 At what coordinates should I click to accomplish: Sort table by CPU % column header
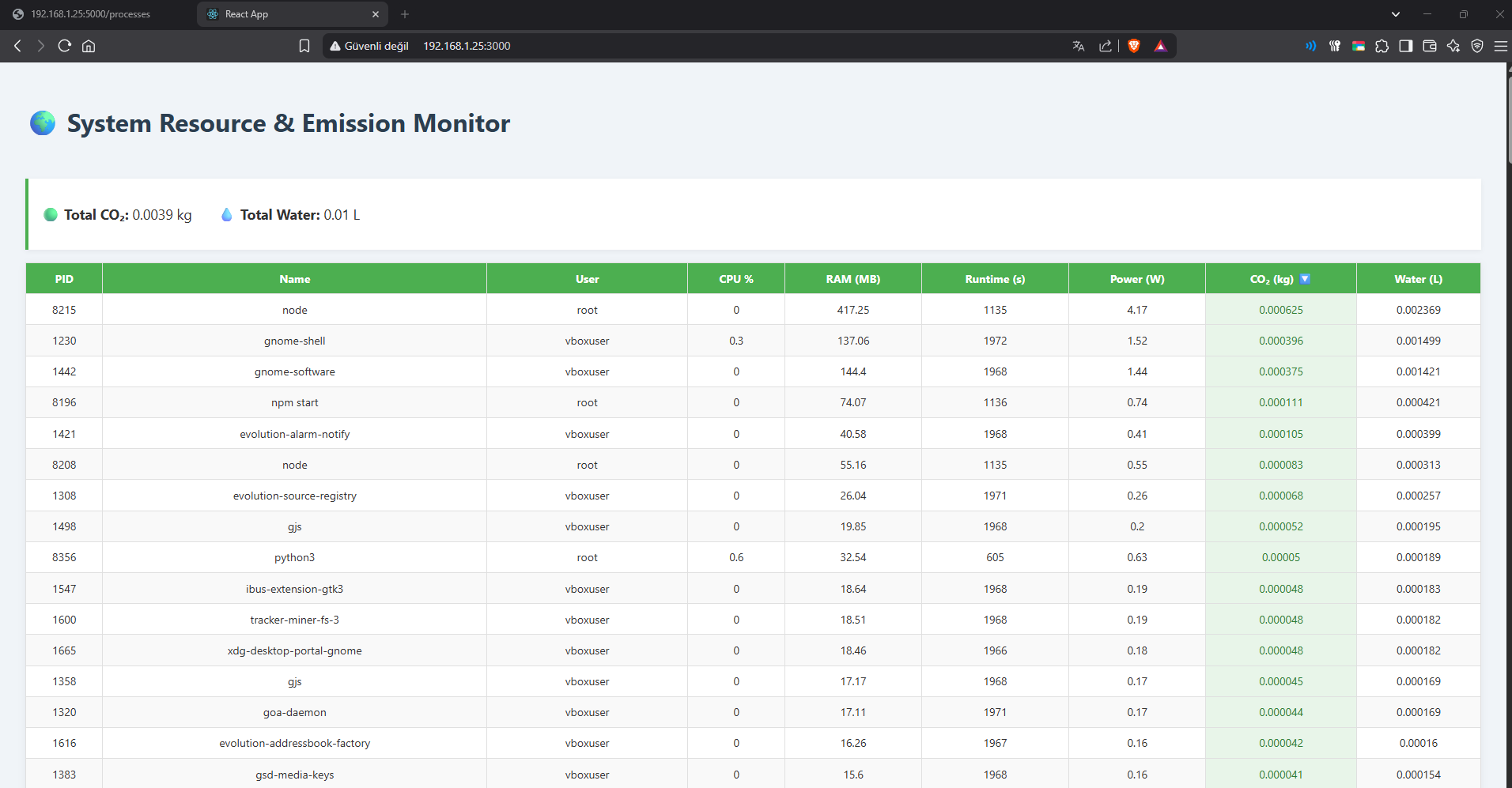tap(736, 279)
